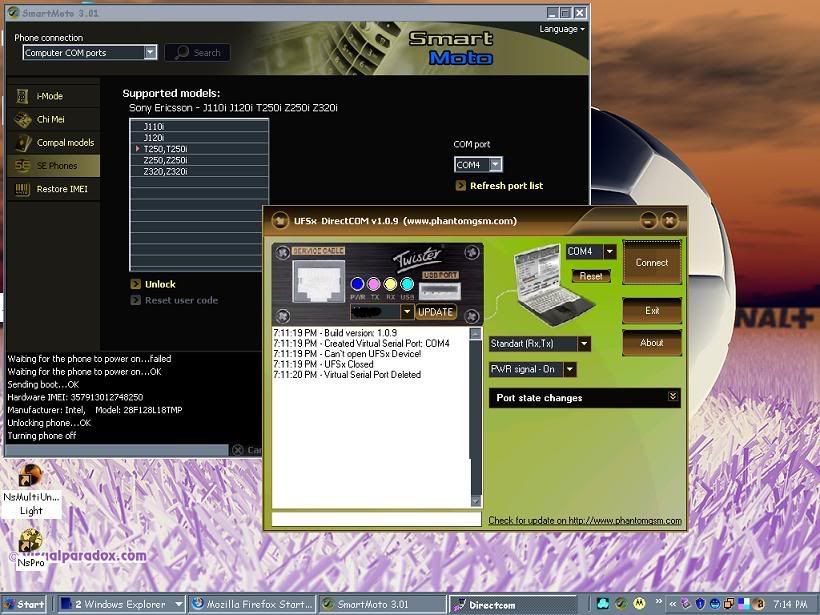820x615 pixels.
Task: Click the yellow RX indicator LED
Action: click(x=391, y=284)
